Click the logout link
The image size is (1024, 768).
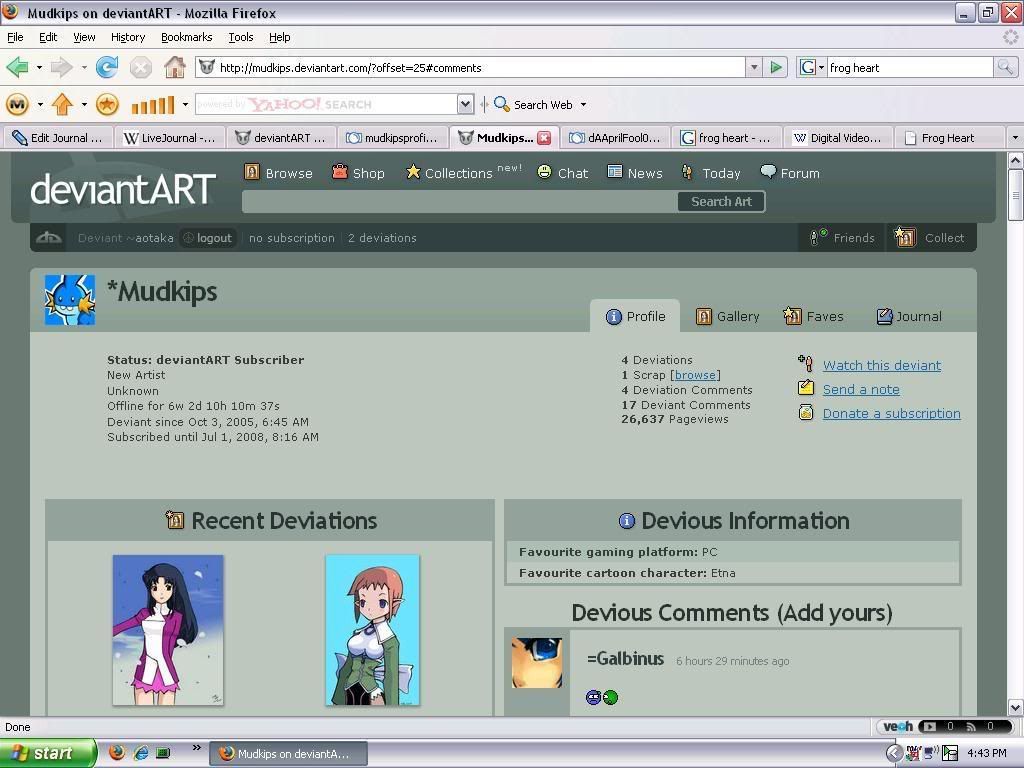pos(208,238)
